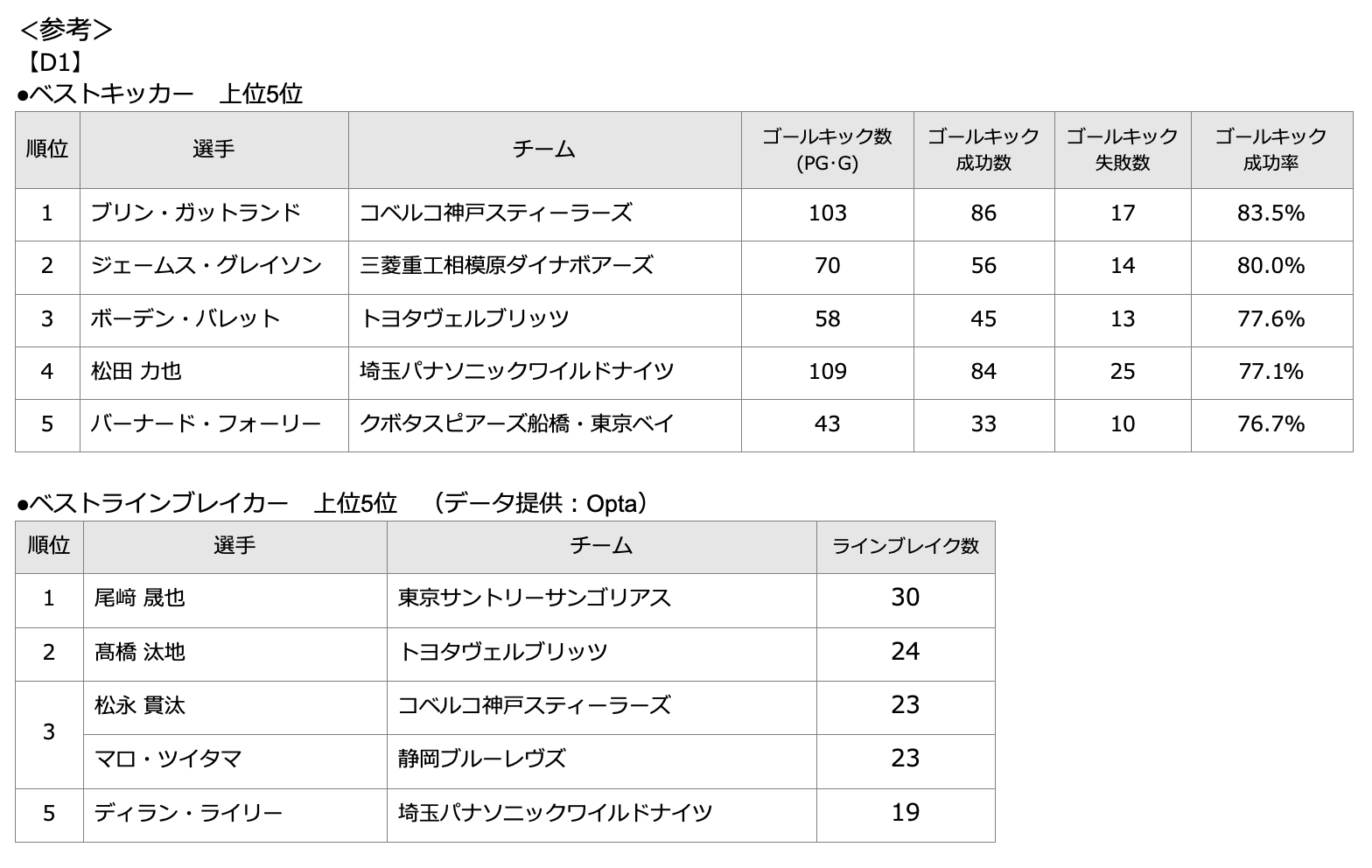Select 松田 力也 in the kicker table
1372x868 pixels.
[136, 371]
